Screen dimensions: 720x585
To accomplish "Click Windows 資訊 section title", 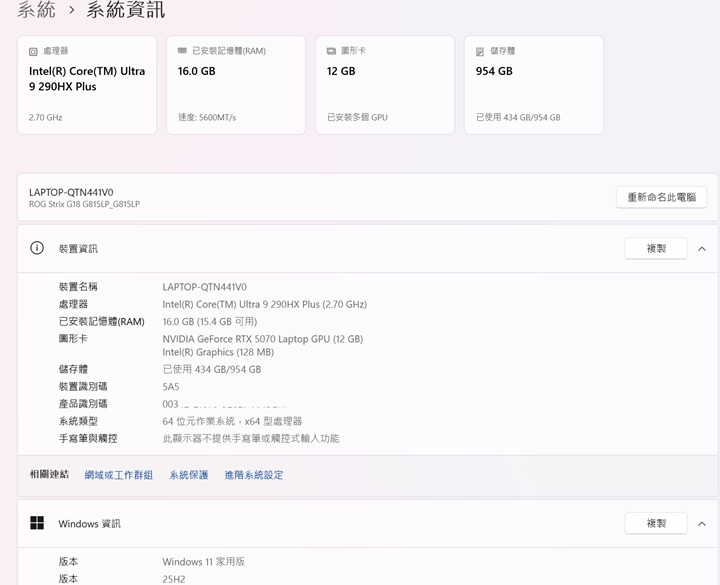I will [89, 523].
